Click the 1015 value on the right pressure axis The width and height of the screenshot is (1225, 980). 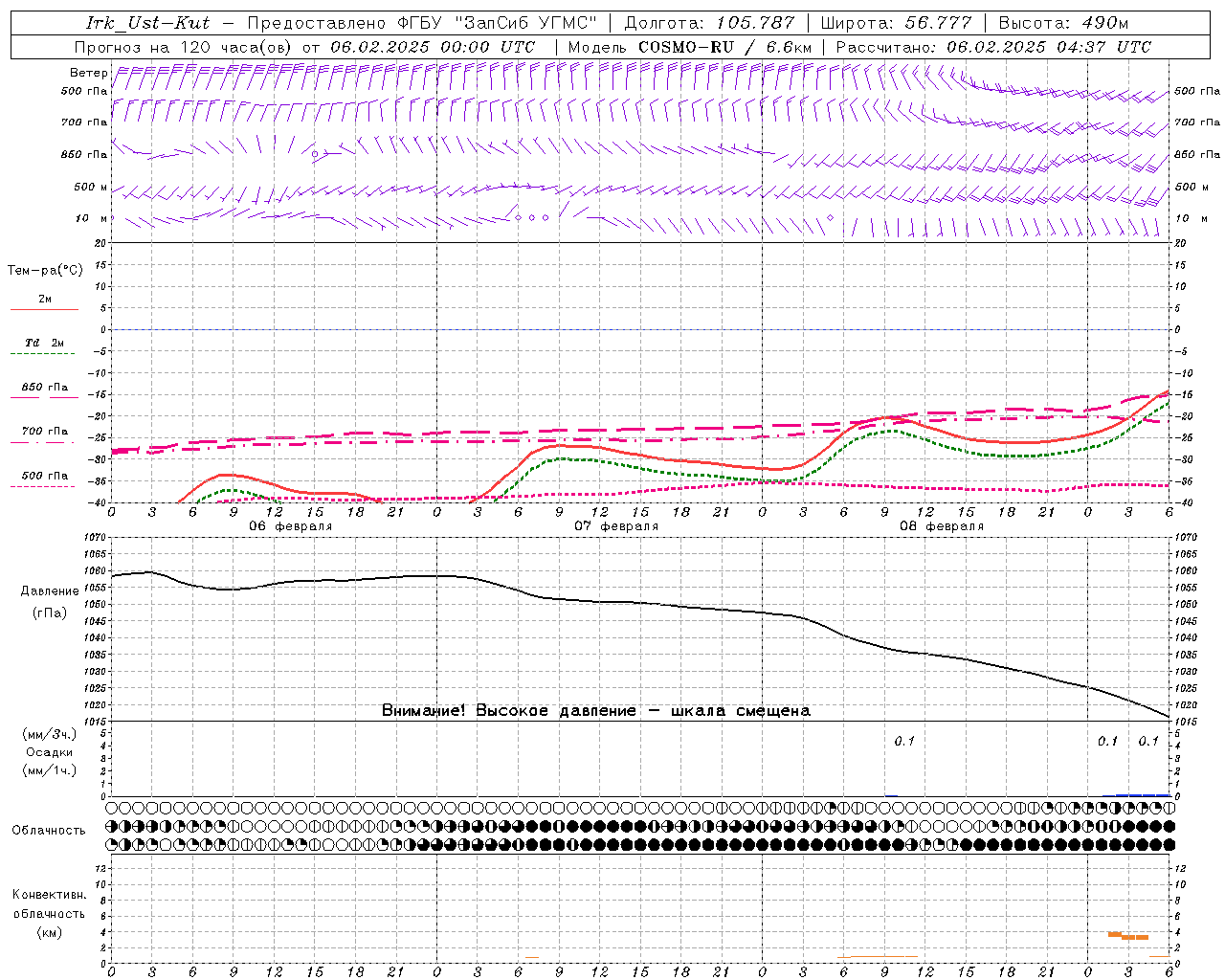[x=1186, y=721]
